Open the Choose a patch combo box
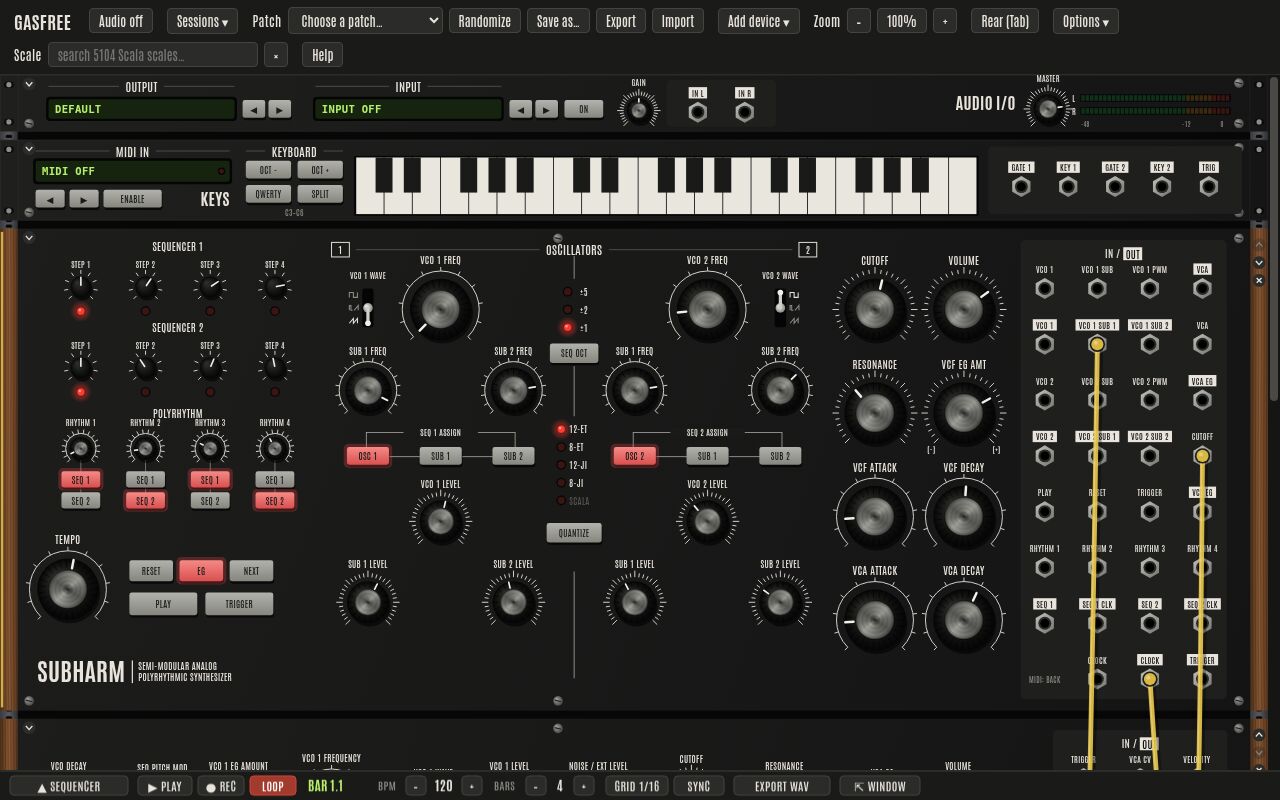 click(x=365, y=21)
